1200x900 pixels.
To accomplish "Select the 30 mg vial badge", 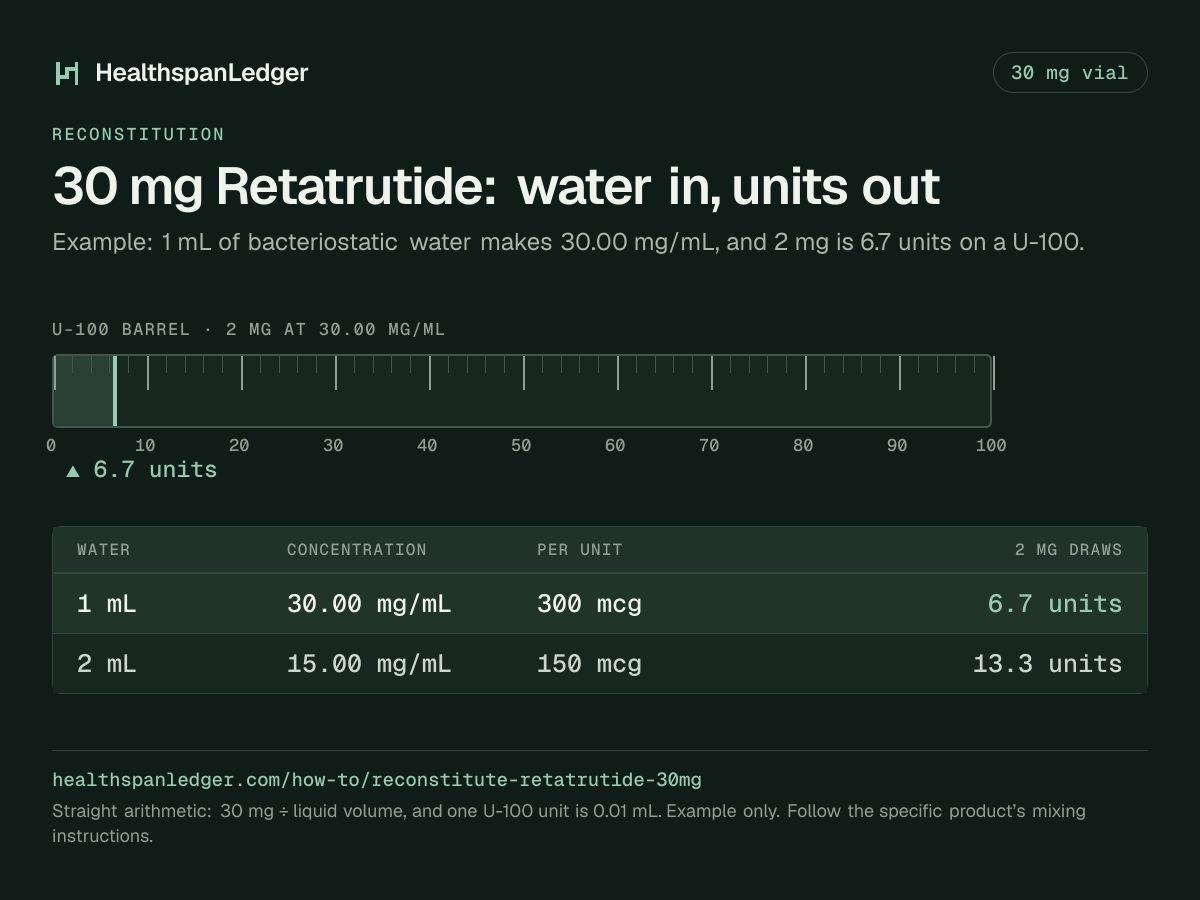I will pos(1070,73).
